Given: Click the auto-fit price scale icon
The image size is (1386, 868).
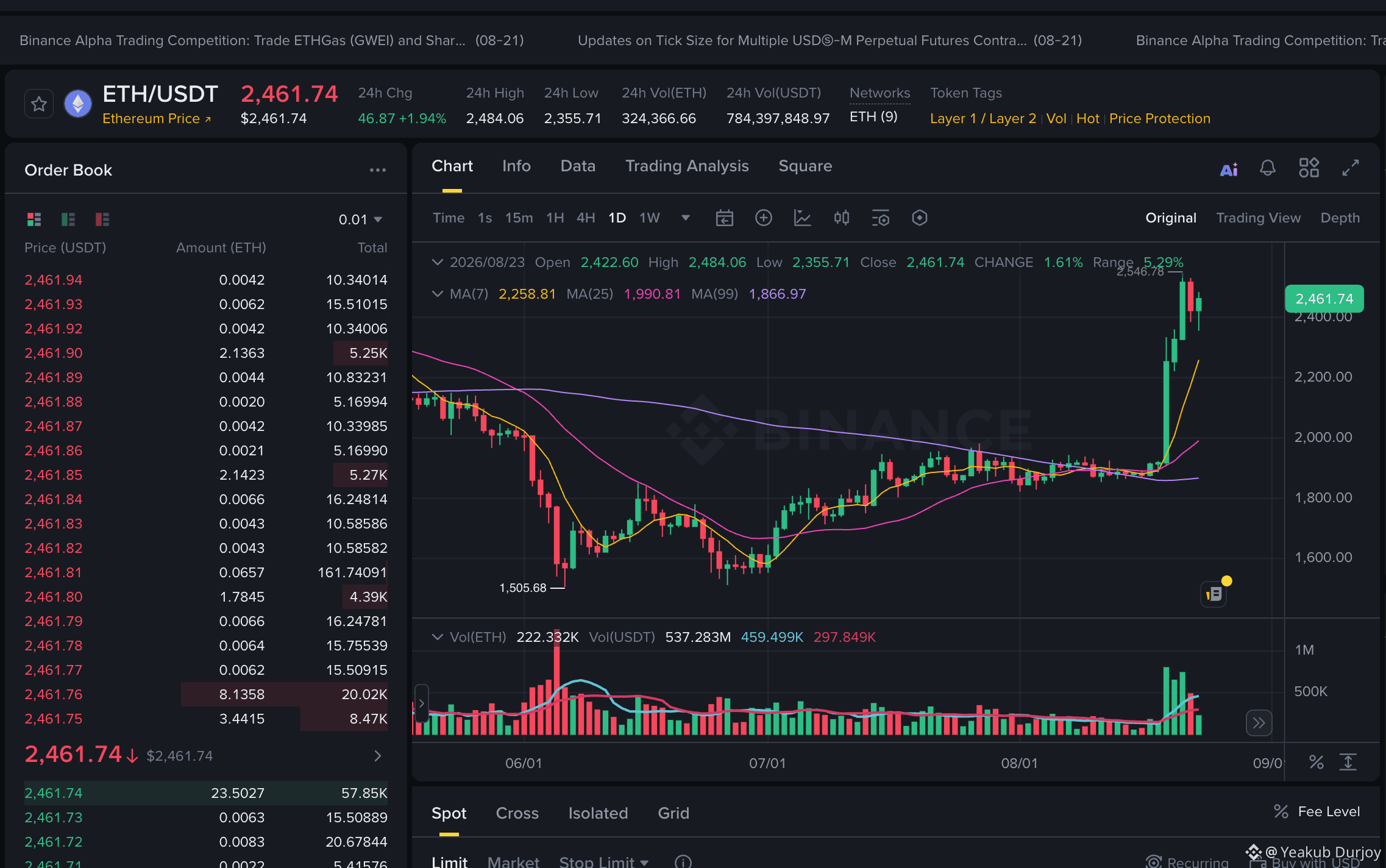Looking at the screenshot, I should [1348, 762].
